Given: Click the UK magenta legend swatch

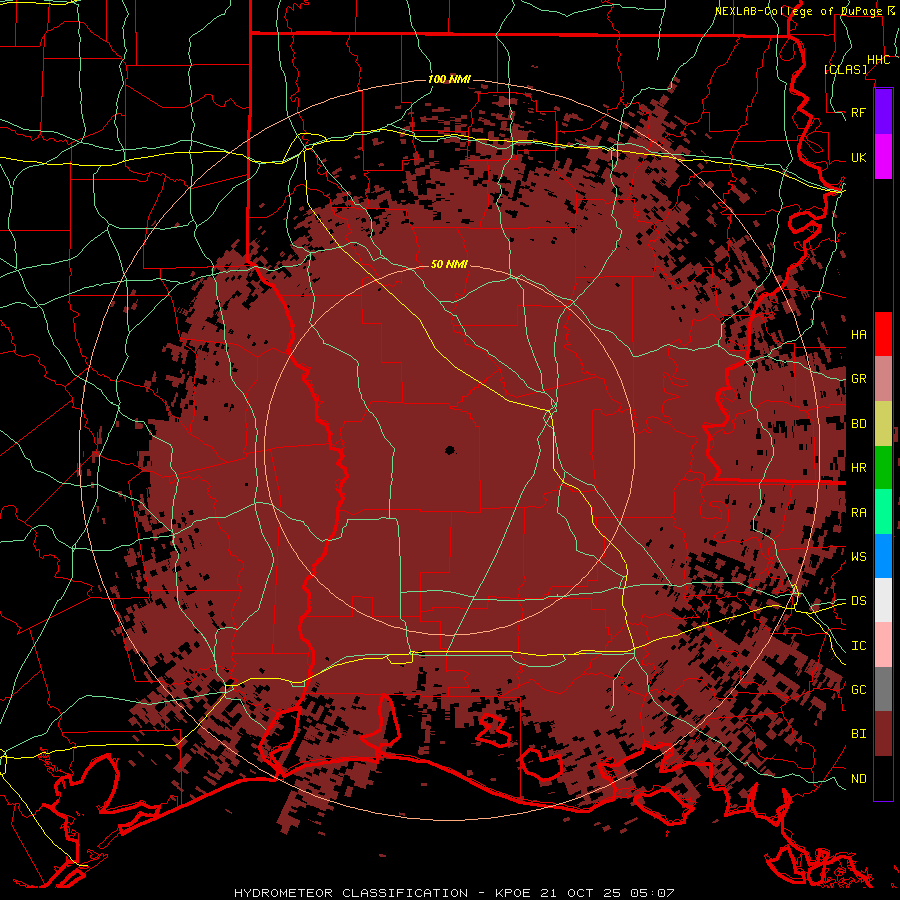Looking at the screenshot, I should coord(883,157).
